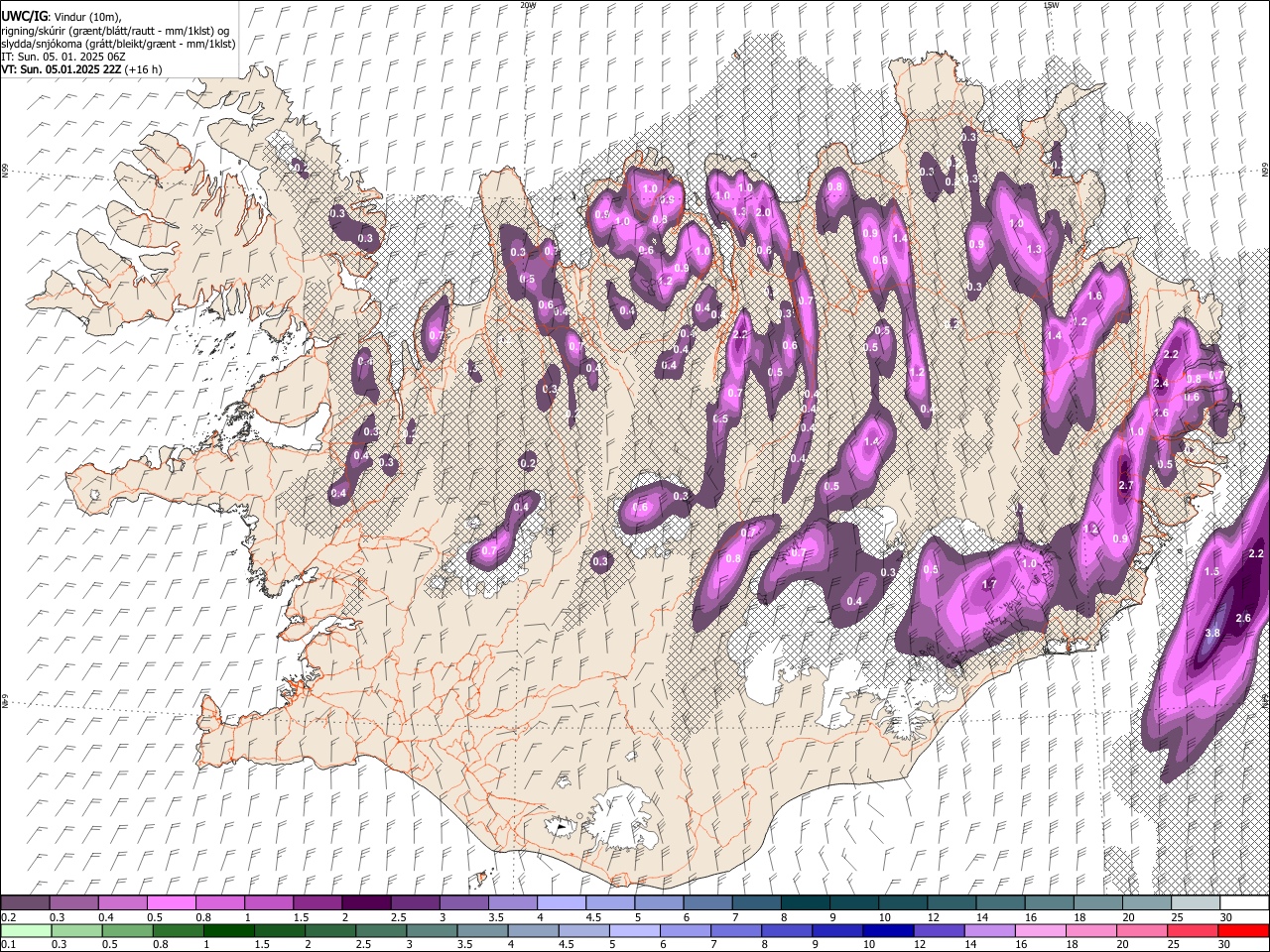This screenshot has width=1270, height=952.
Task: Click the 2.7 snowfall value on the map
Action: click(1125, 486)
